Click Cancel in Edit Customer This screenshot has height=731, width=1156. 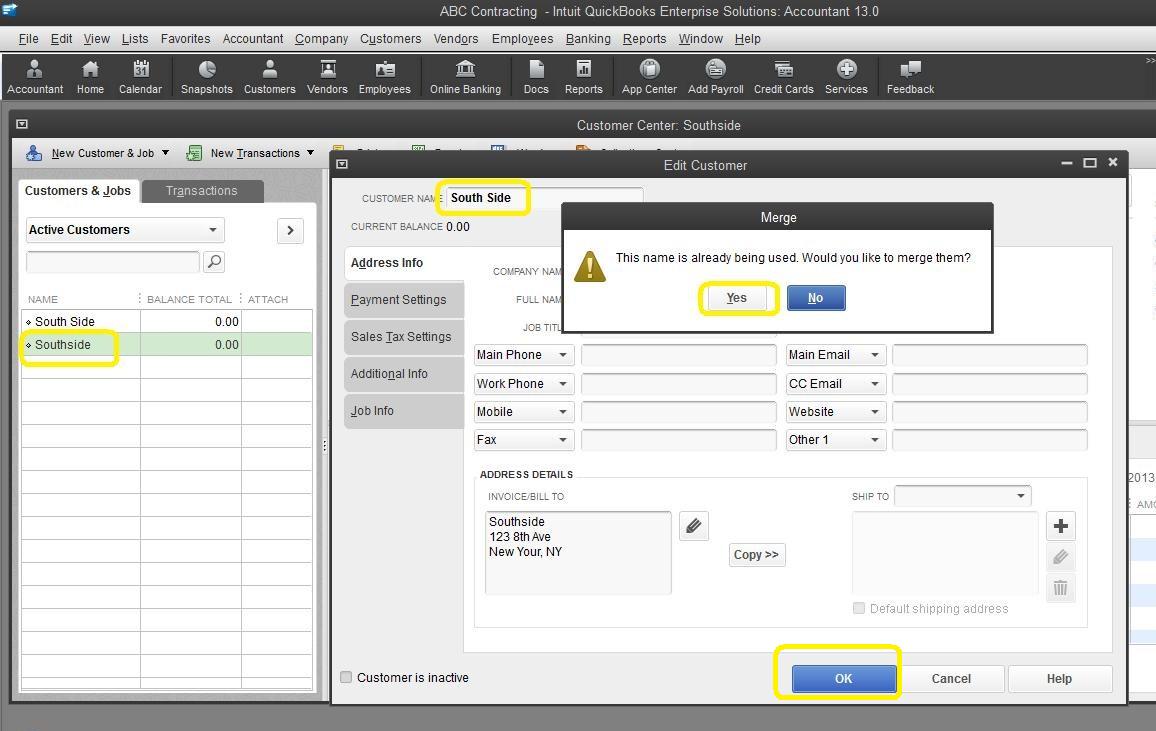pyautogui.click(x=951, y=679)
